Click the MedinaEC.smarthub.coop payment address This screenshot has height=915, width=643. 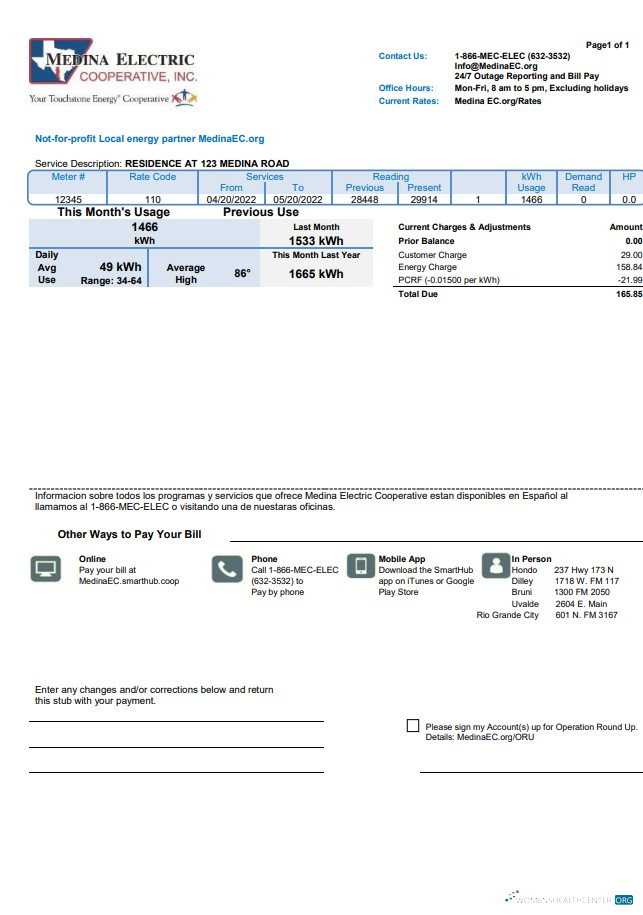129,581
